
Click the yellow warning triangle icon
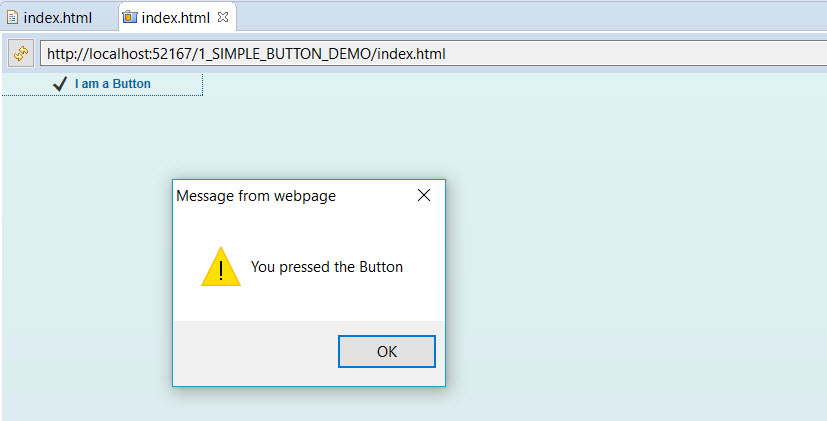coord(220,267)
